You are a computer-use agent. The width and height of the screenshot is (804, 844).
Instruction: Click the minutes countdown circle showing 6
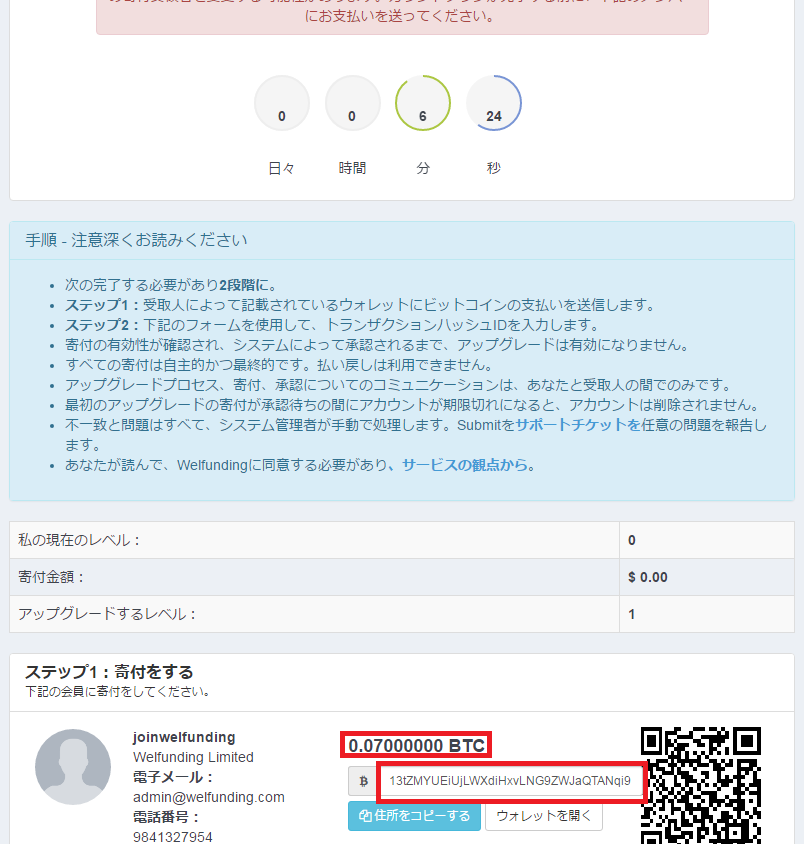(x=423, y=103)
